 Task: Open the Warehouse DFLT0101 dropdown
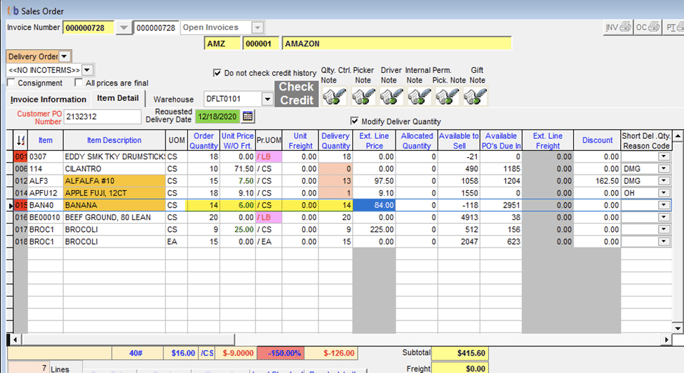point(267,99)
